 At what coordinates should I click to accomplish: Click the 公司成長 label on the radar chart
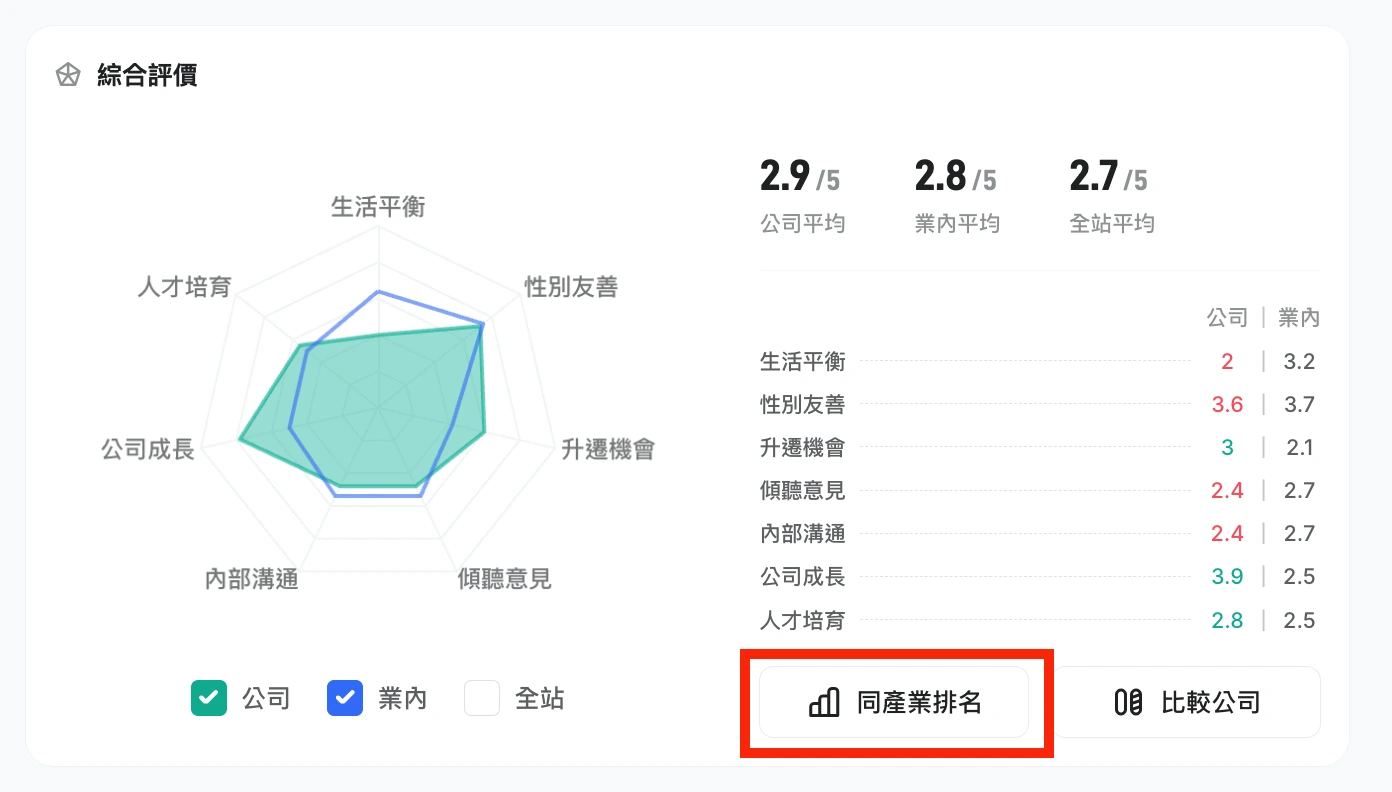[x=148, y=449]
